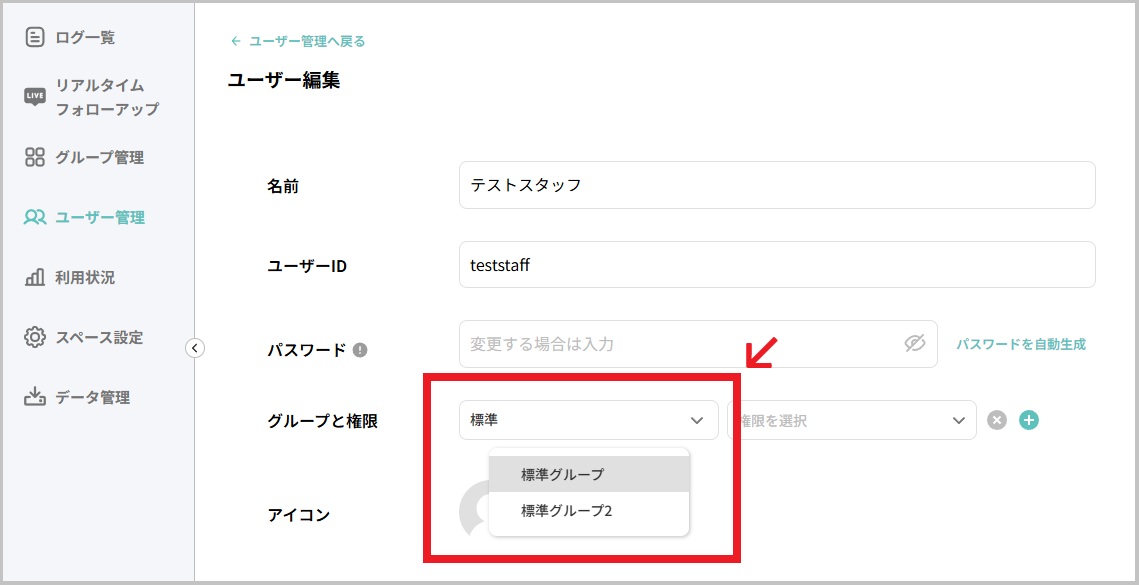Click the グループ管理 grid icon

point(35,157)
